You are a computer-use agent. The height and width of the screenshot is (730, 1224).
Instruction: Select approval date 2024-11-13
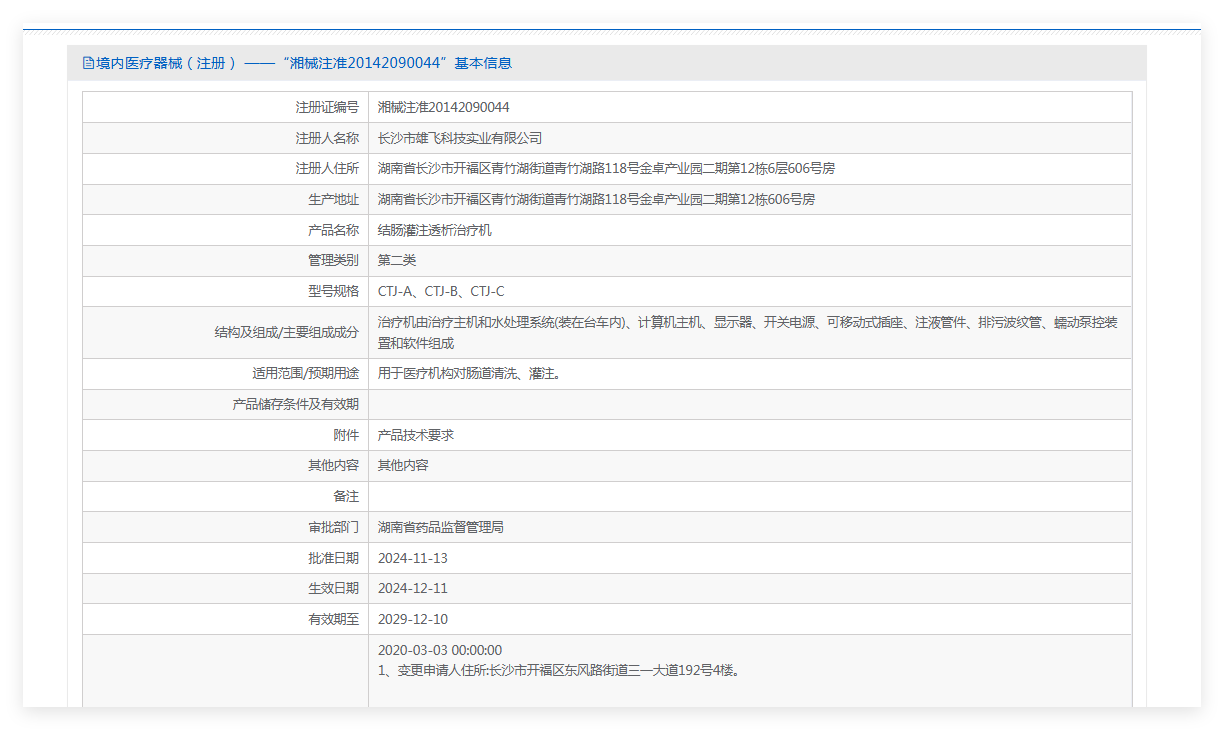click(x=413, y=558)
